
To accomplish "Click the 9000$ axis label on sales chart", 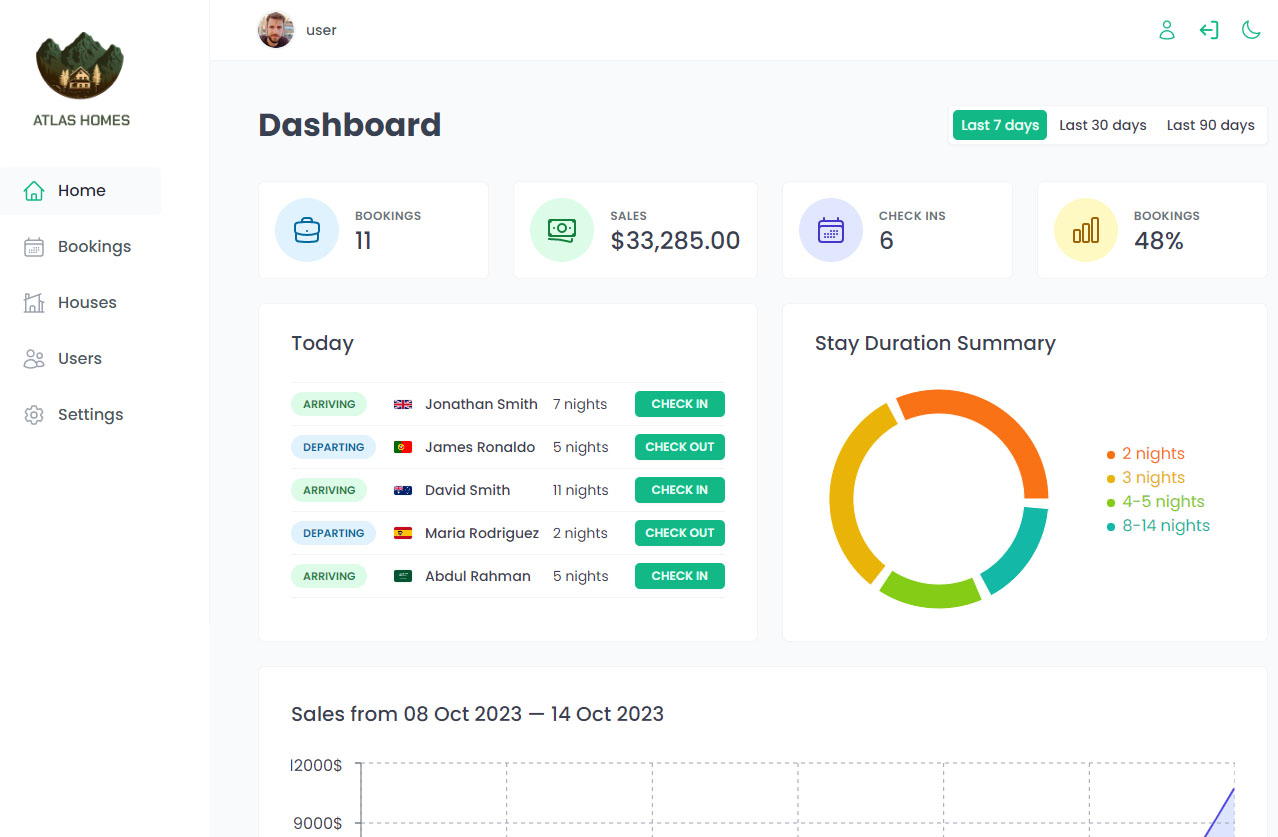I will coord(317,824).
